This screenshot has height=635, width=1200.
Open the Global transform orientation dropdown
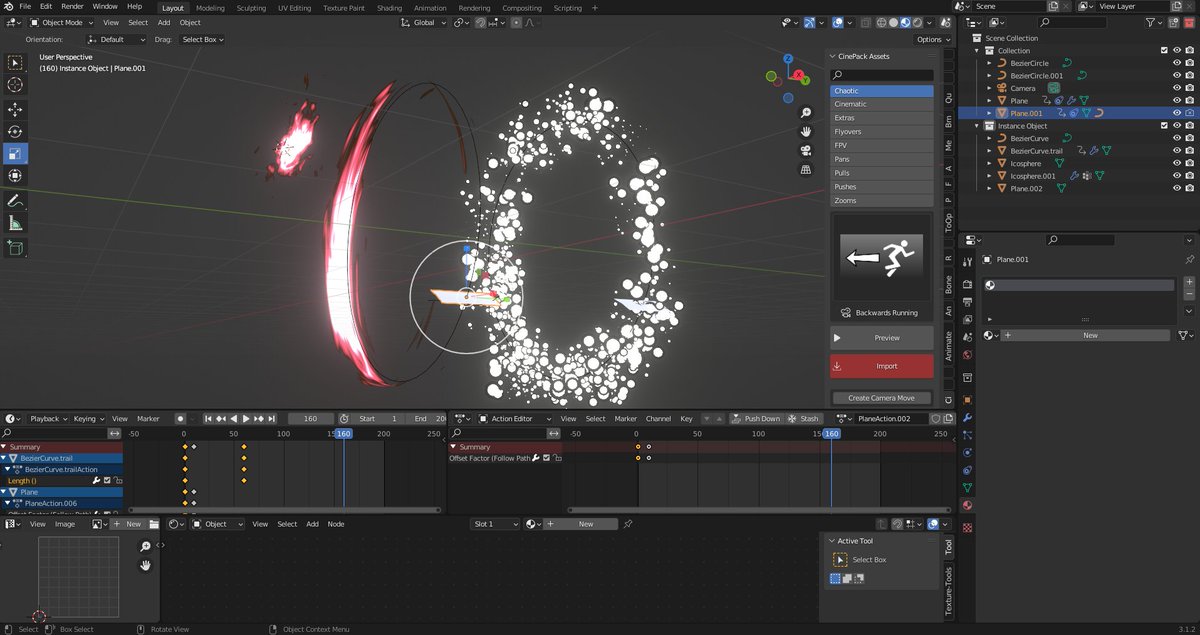(425, 22)
